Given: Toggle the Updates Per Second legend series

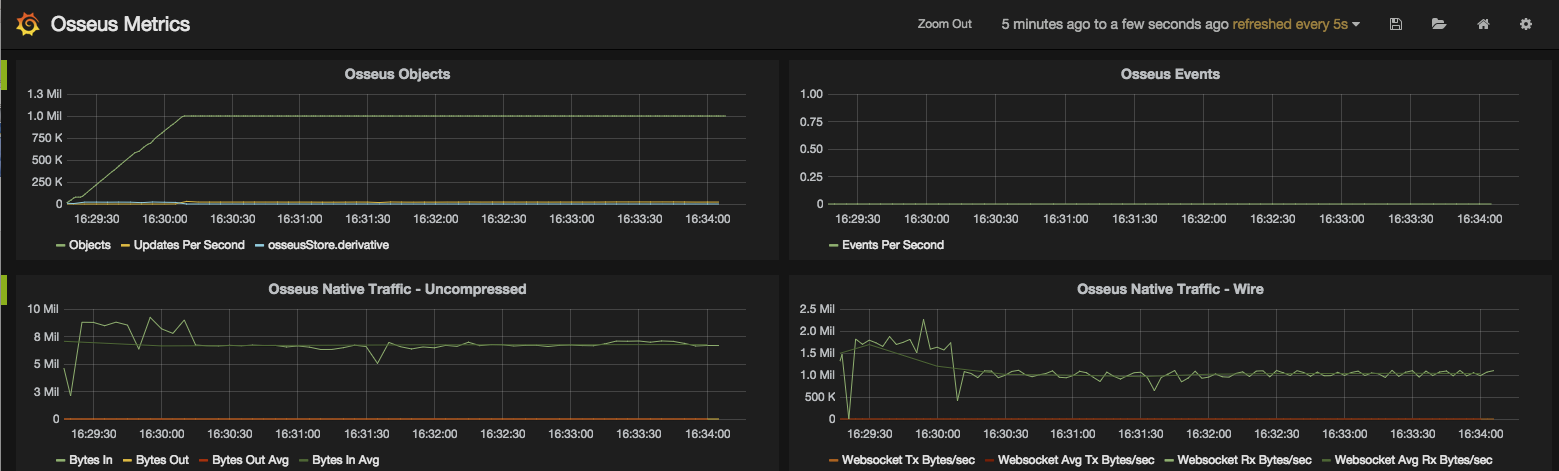Looking at the screenshot, I should click(x=189, y=245).
